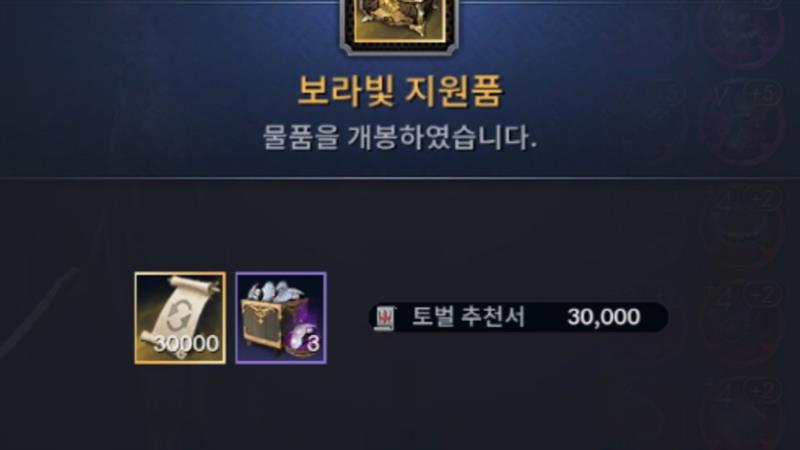
Task: Click the 보라빛 지원품 title text
Action: coord(400,92)
